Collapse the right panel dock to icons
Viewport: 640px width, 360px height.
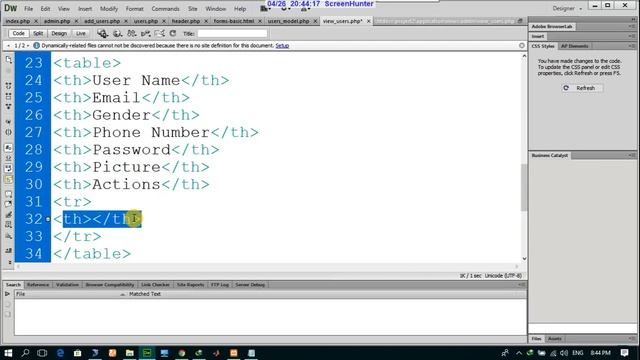pos(633,19)
